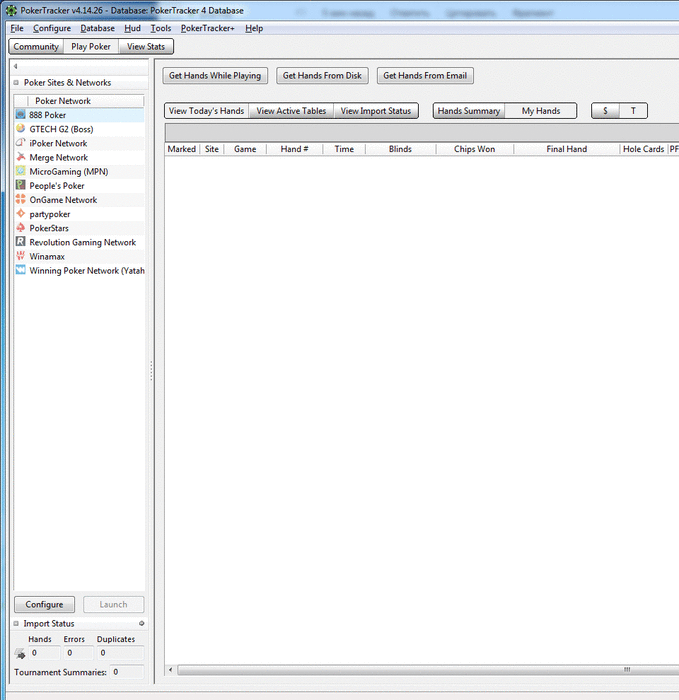679x700 pixels.
Task: Click the scrollbar left arrow
Action: point(170,670)
